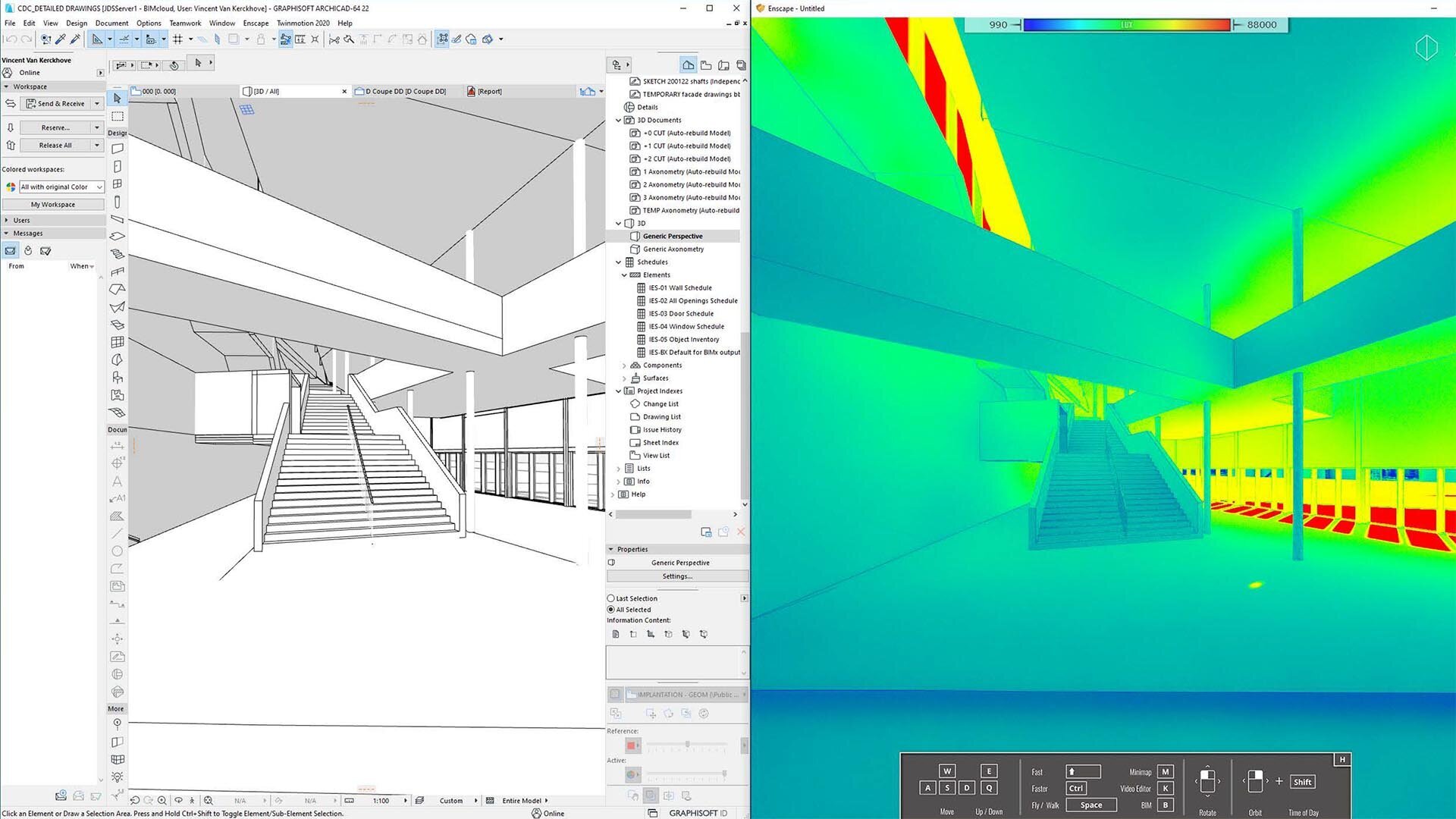Select the Last Selection radio button
1456x819 pixels.
[x=610, y=598]
